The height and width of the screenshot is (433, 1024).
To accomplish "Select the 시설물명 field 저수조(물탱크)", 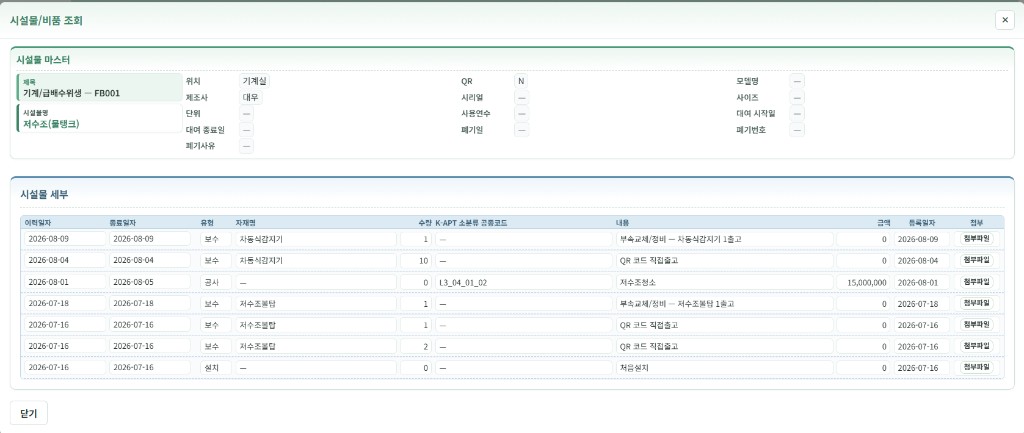I will click(x=99, y=118).
